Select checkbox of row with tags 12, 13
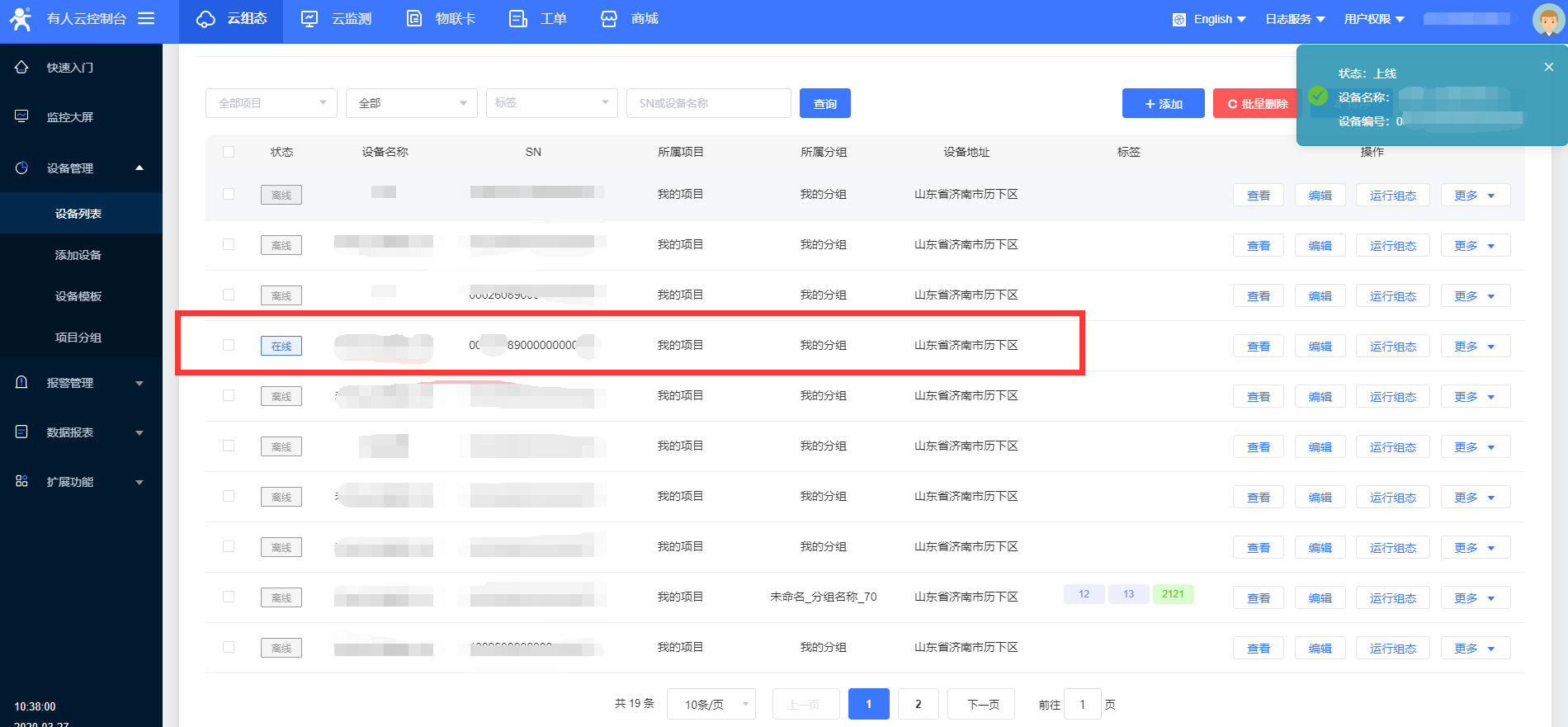Image resolution: width=1568 pixels, height=727 pixels. tap(229, 597)
